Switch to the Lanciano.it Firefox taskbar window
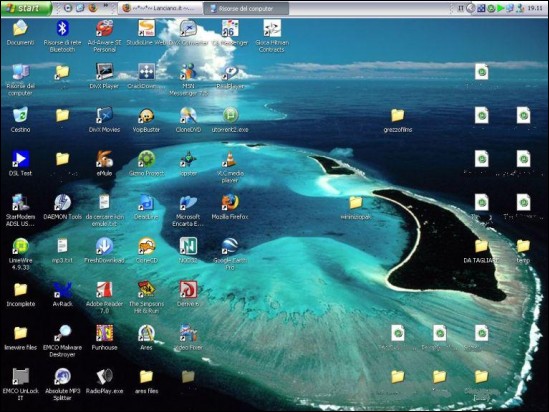This screenshot has height=412, width=549. (x=160, y=8)
